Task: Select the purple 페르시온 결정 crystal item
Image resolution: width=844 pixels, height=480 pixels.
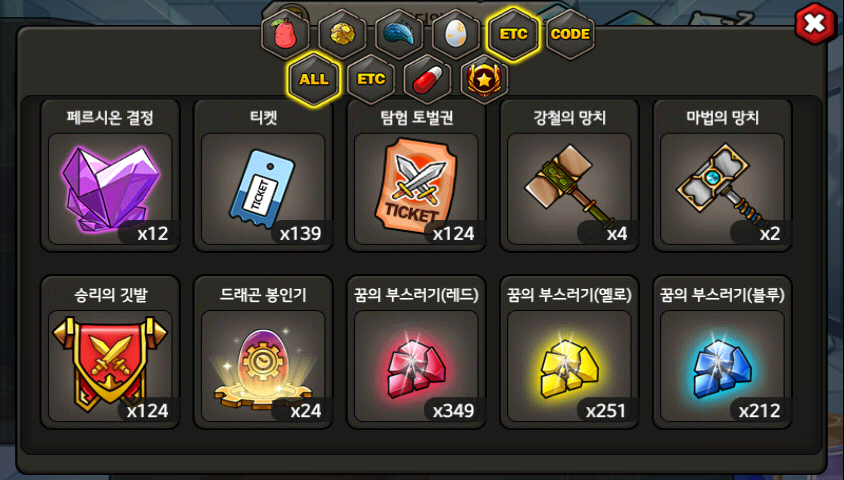Action: click(x=110, y=175)
